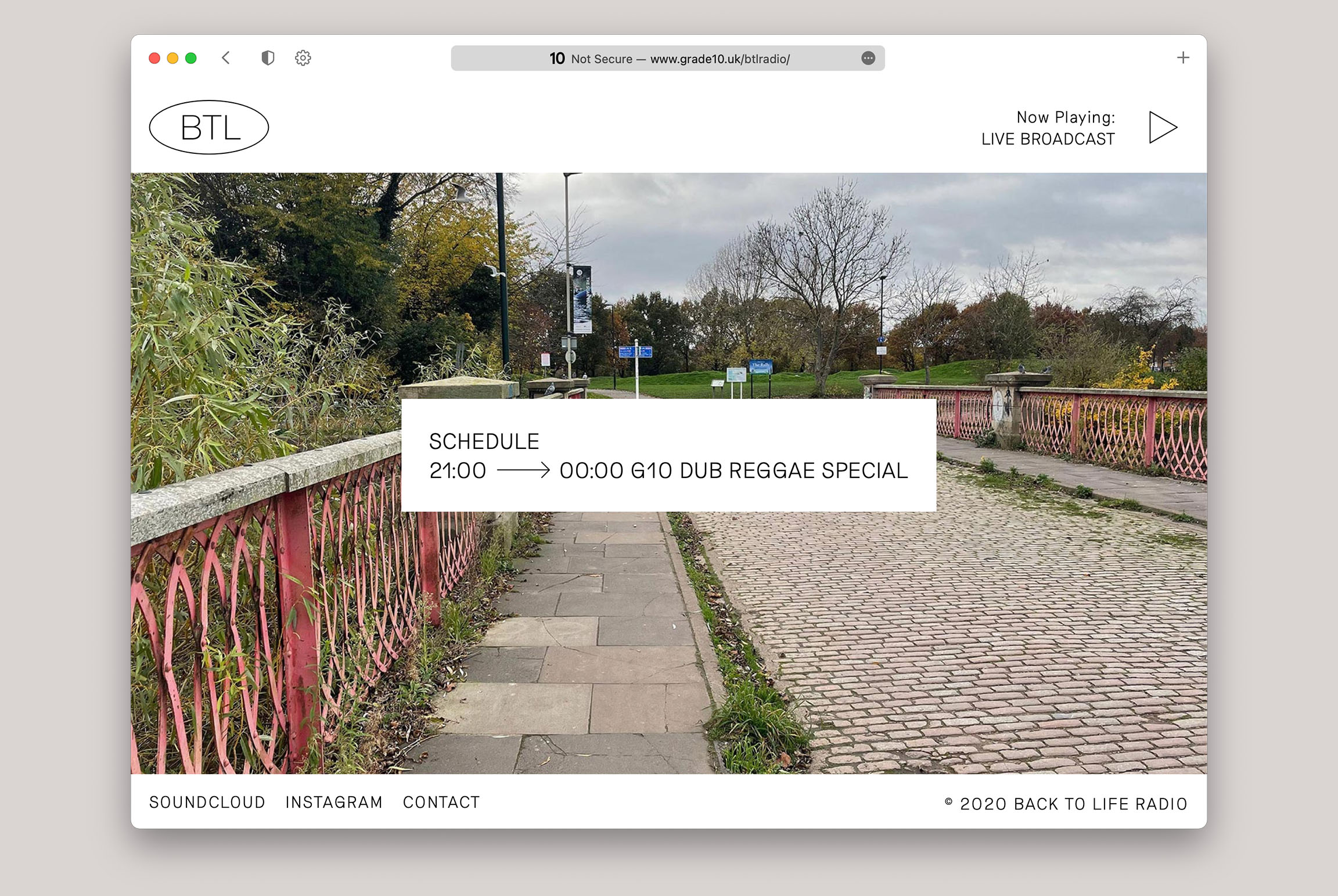Open the CONTACT footer link
Screen dimensions: 1338x896
441,802
